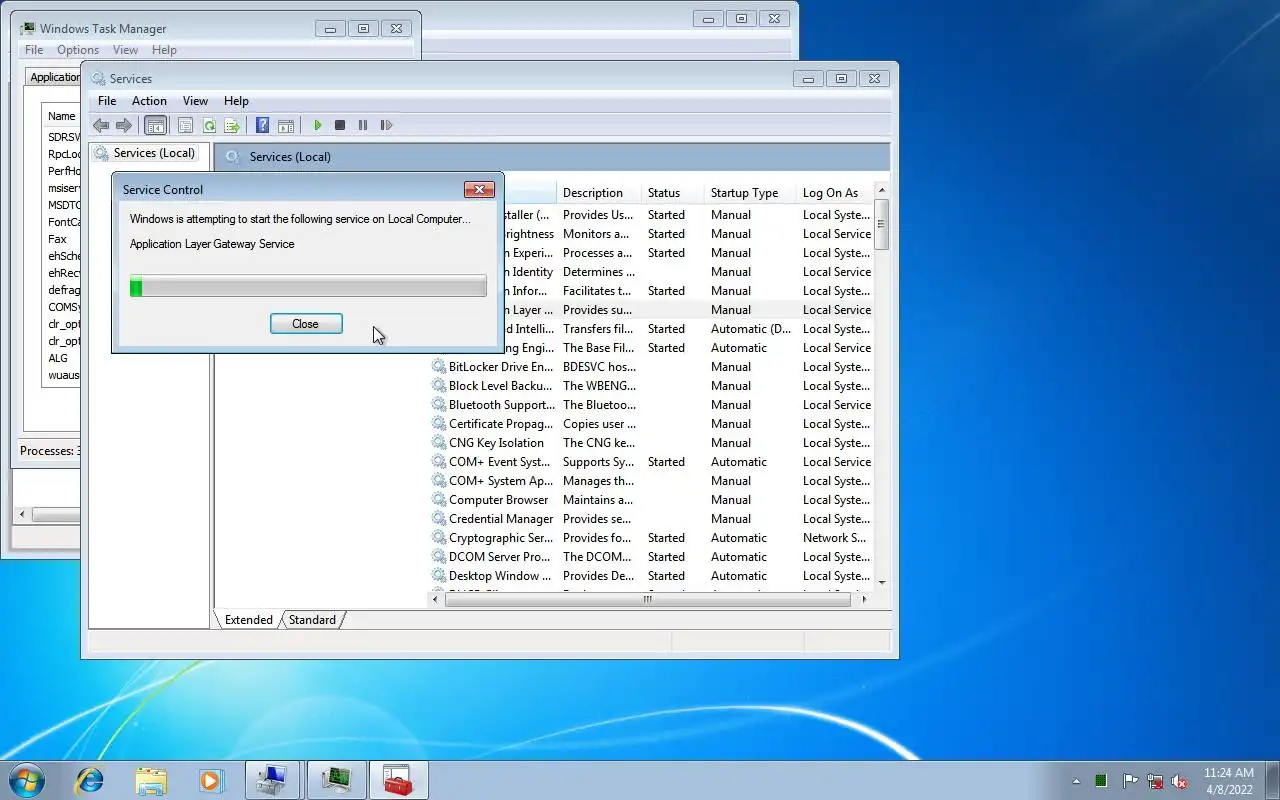The width and height of the screenshot is (1280, 800).
Task: Click the services list horizontal scrollbar right arrow
Action: coord(865,600)
